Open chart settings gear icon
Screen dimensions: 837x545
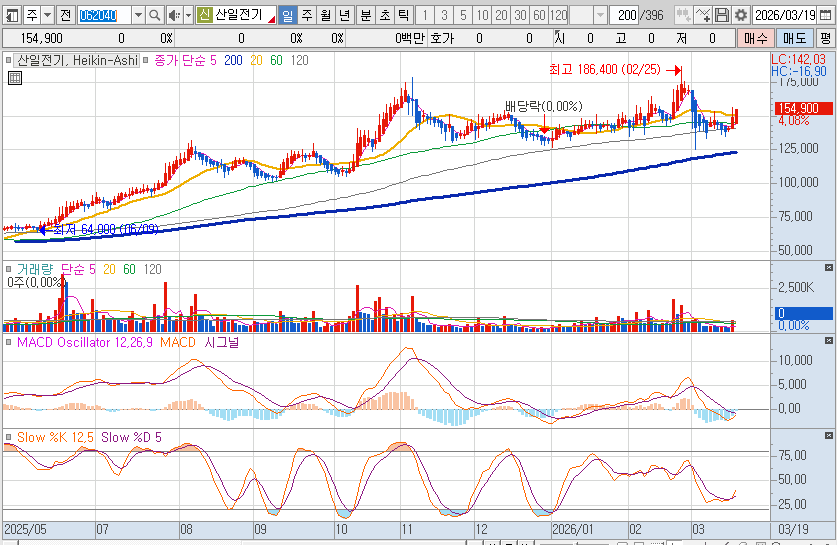741,15
